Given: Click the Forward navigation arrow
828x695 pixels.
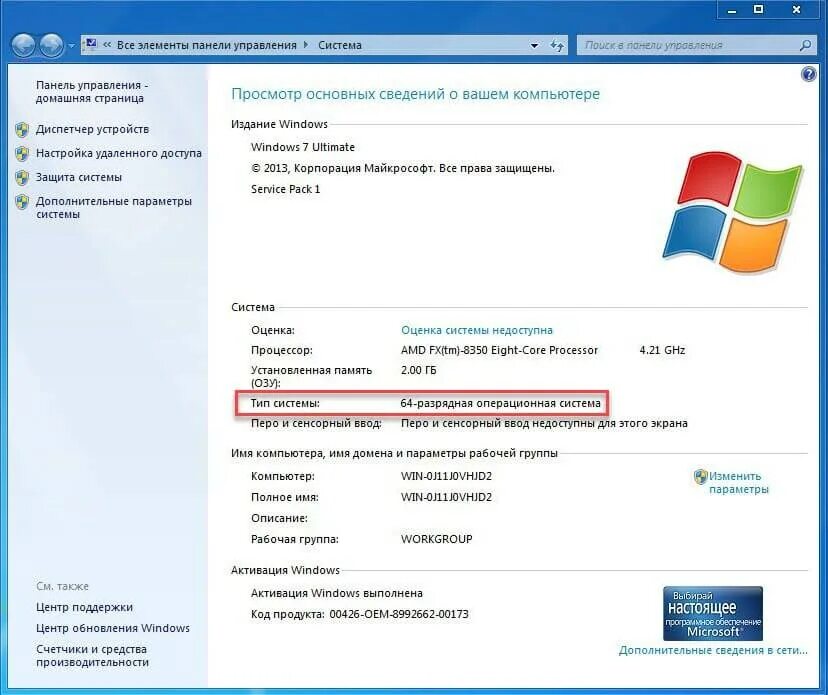Looking at the screenshot, I should [x=51, y=45].
